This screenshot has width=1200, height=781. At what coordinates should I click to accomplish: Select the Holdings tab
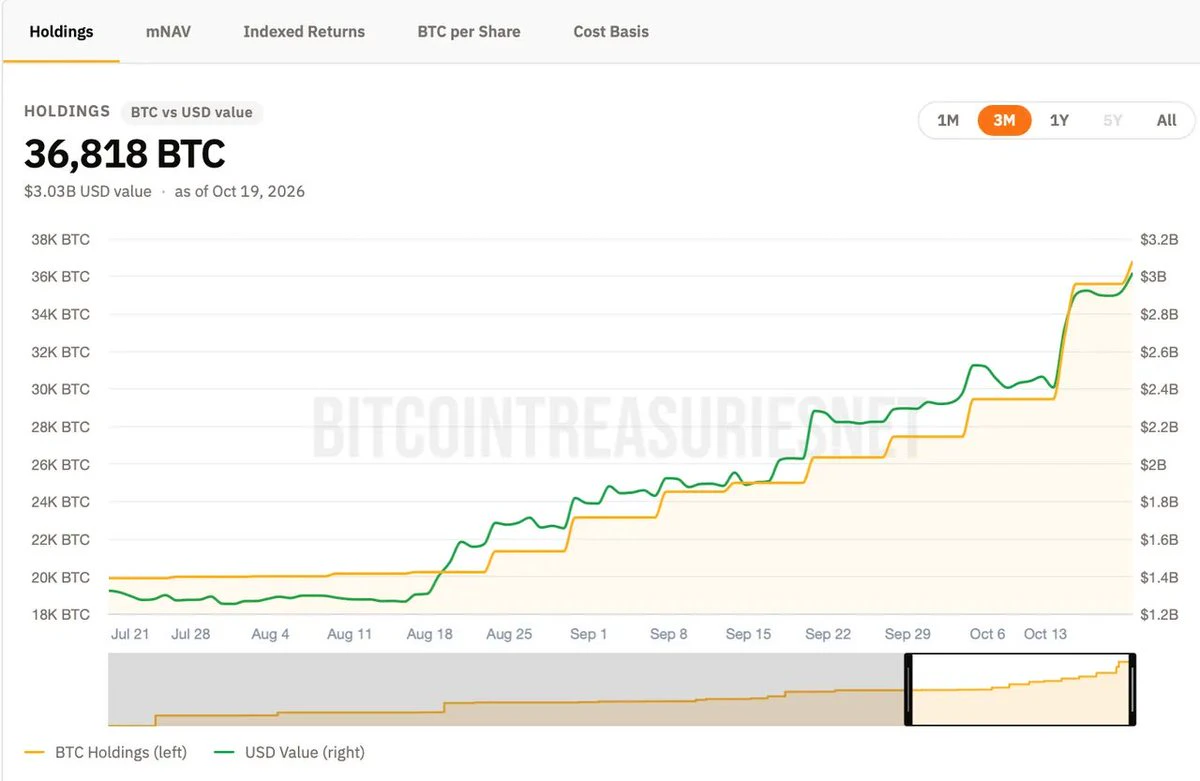(61, 32)
